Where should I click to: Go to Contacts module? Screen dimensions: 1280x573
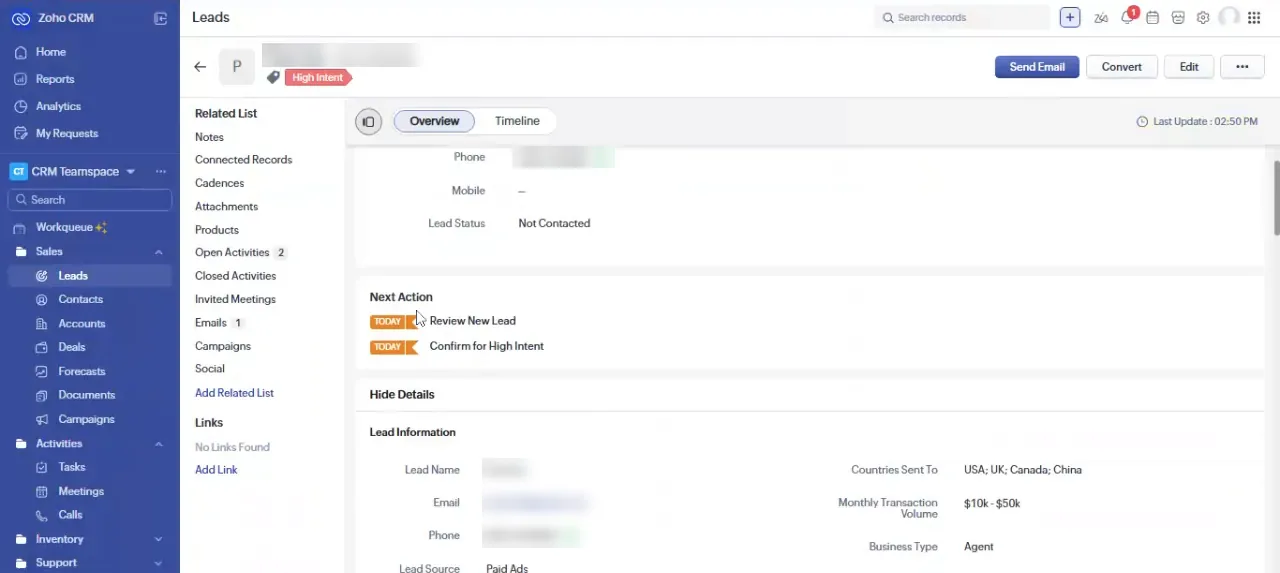pyautogui.click(x=80, y=299)
